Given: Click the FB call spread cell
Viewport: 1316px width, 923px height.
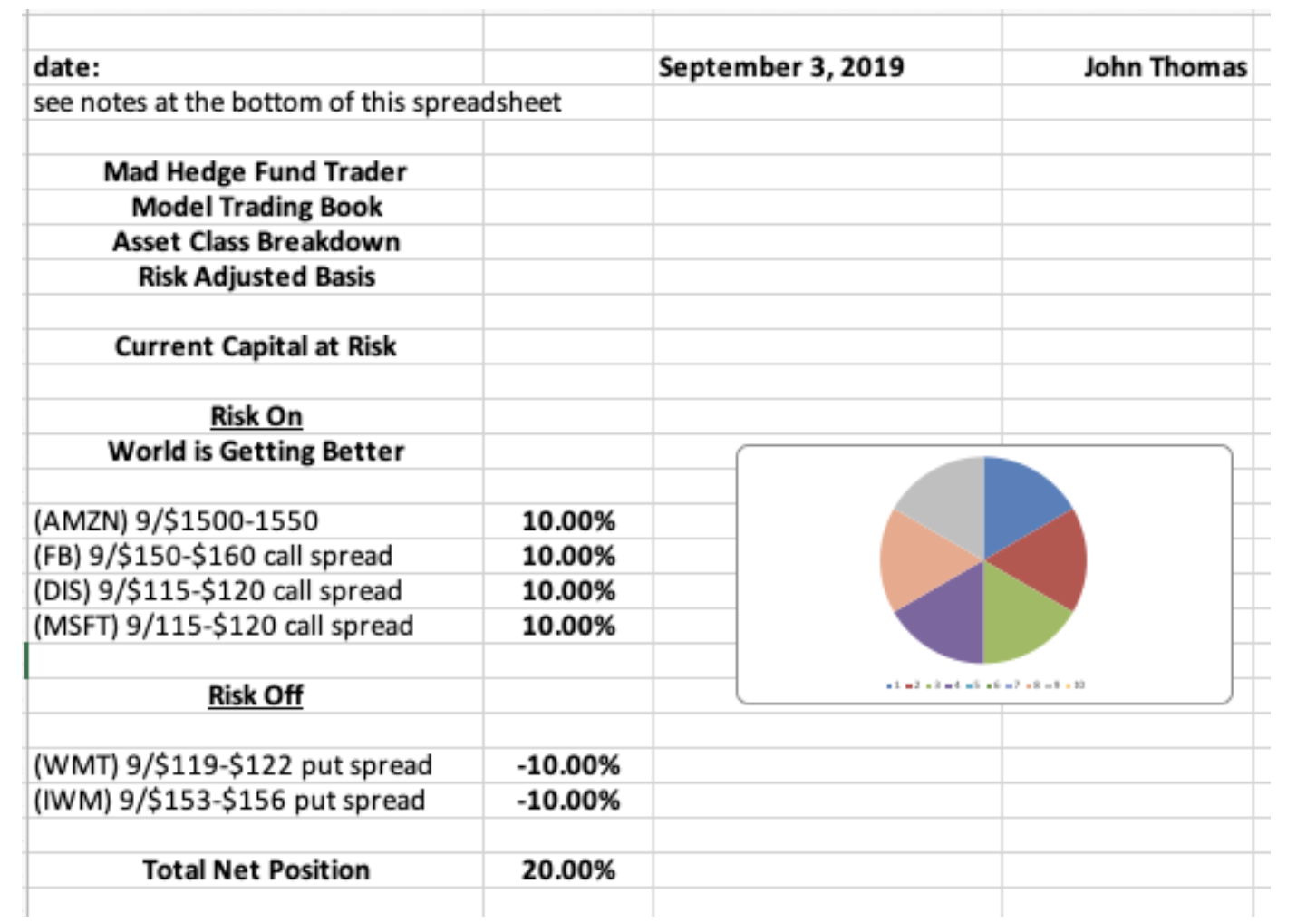Looking at the screenshot, I should click(213, 556).
